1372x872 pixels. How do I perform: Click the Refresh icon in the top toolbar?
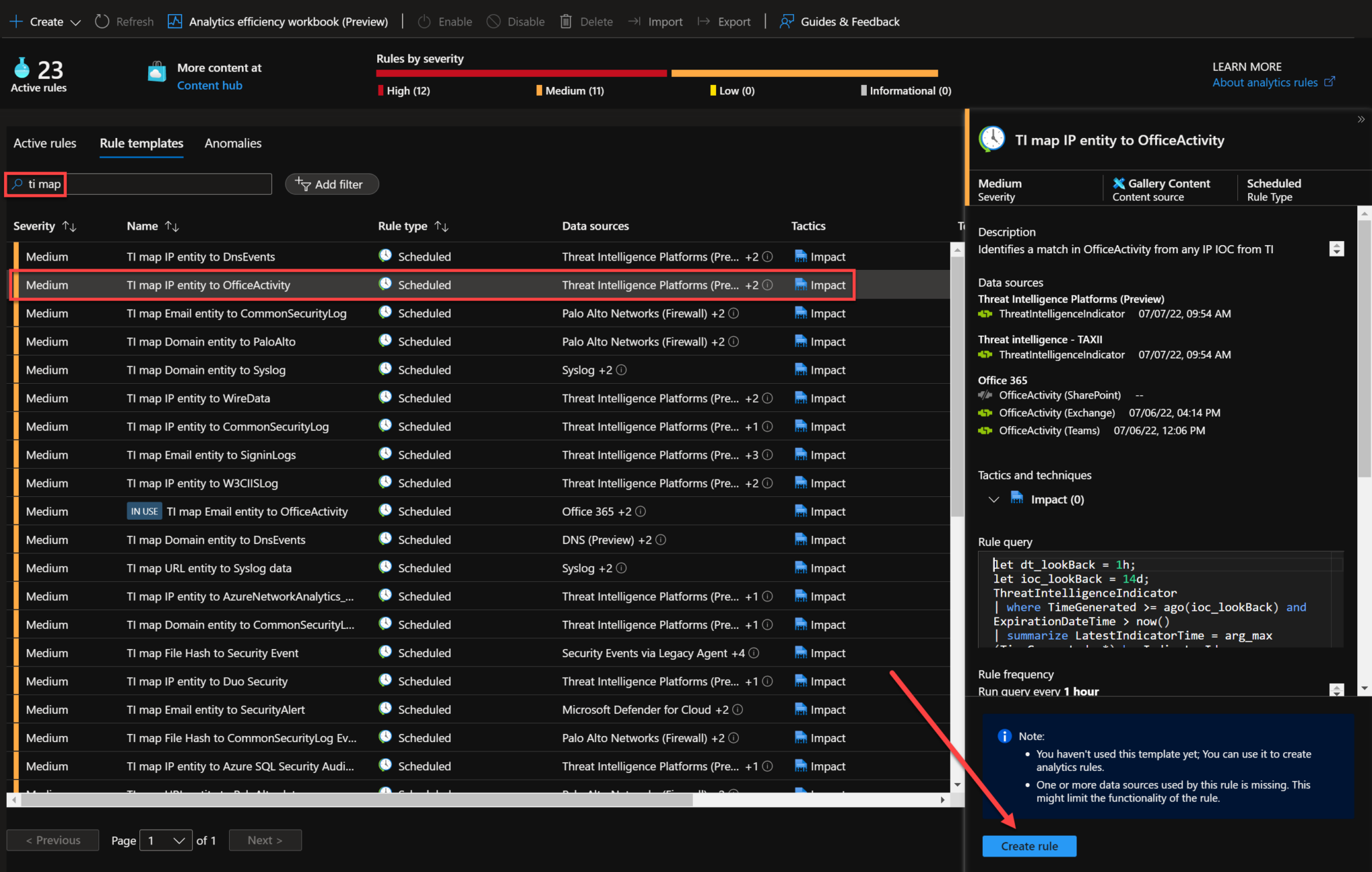(x=102, y=21)
